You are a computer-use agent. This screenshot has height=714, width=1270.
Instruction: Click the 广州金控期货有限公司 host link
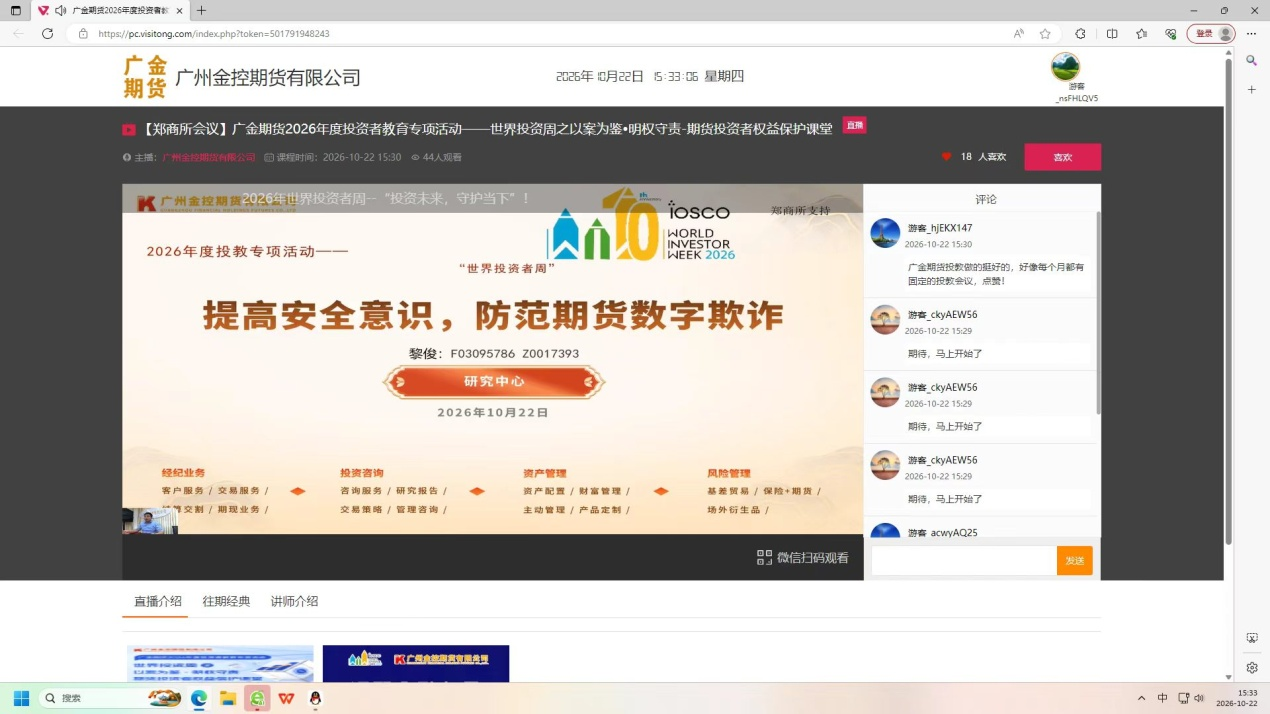point(208,157)
